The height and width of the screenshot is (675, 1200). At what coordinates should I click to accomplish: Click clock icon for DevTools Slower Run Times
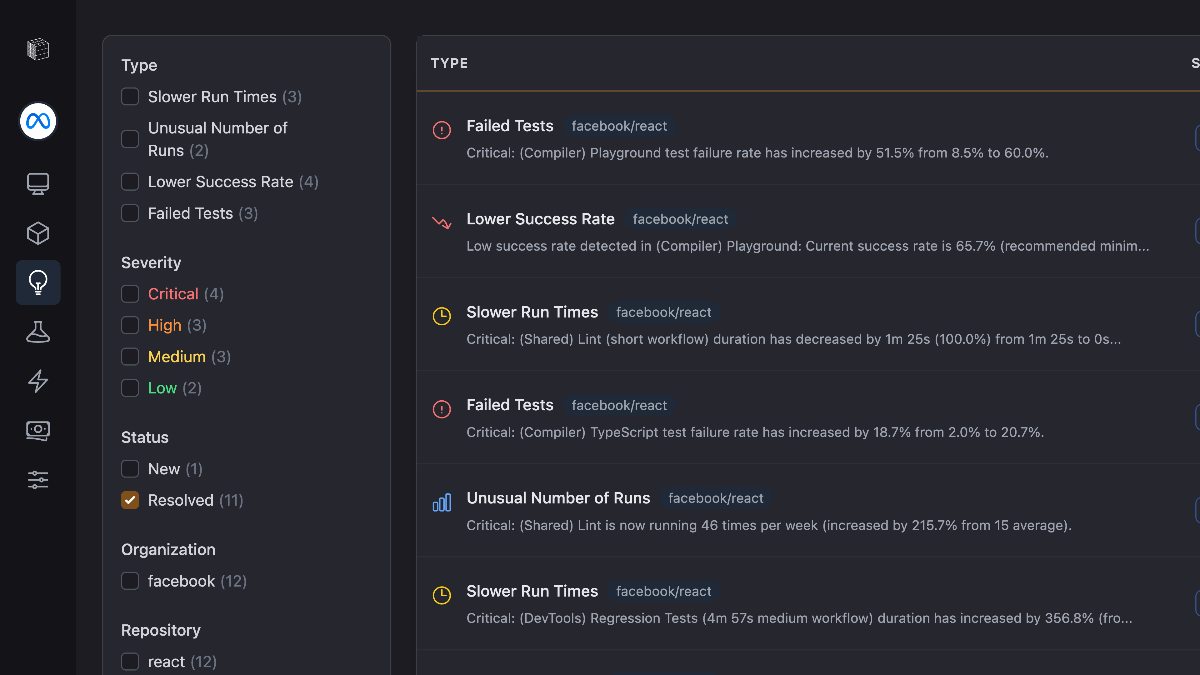[441, 595]
